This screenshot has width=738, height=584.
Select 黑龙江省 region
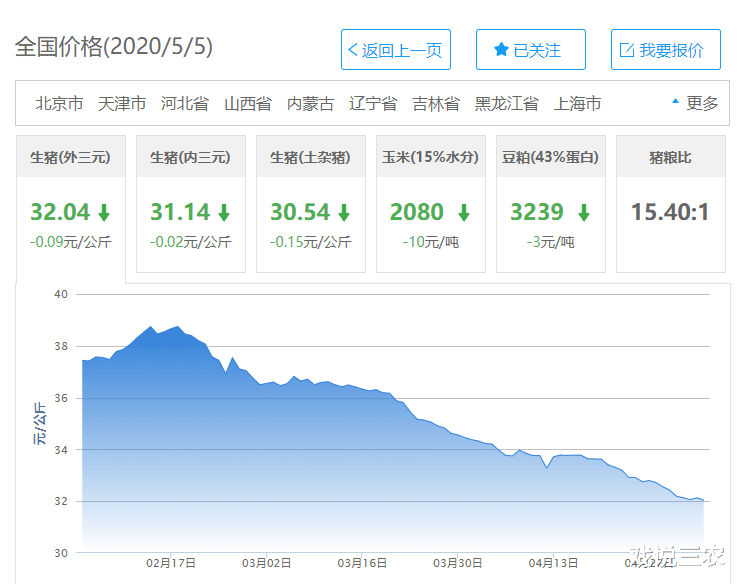point(506,104)
